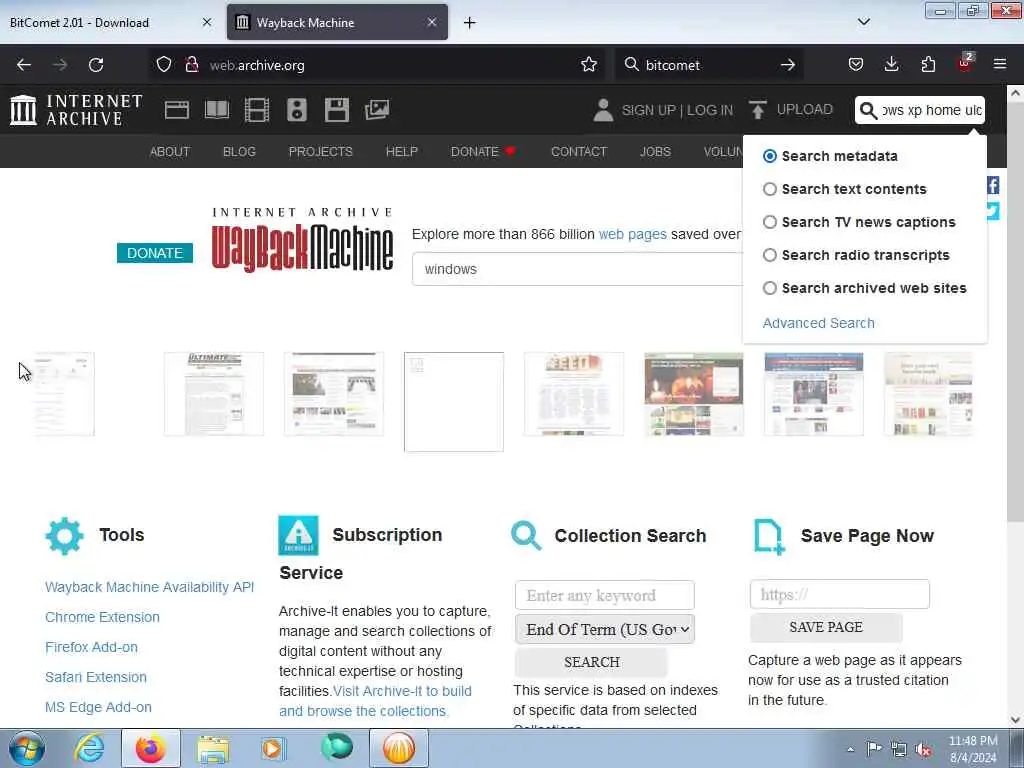Open the web pages link
Image resolution: width=1024 pixels, height=768 pixels.
(x=633, y=234)
